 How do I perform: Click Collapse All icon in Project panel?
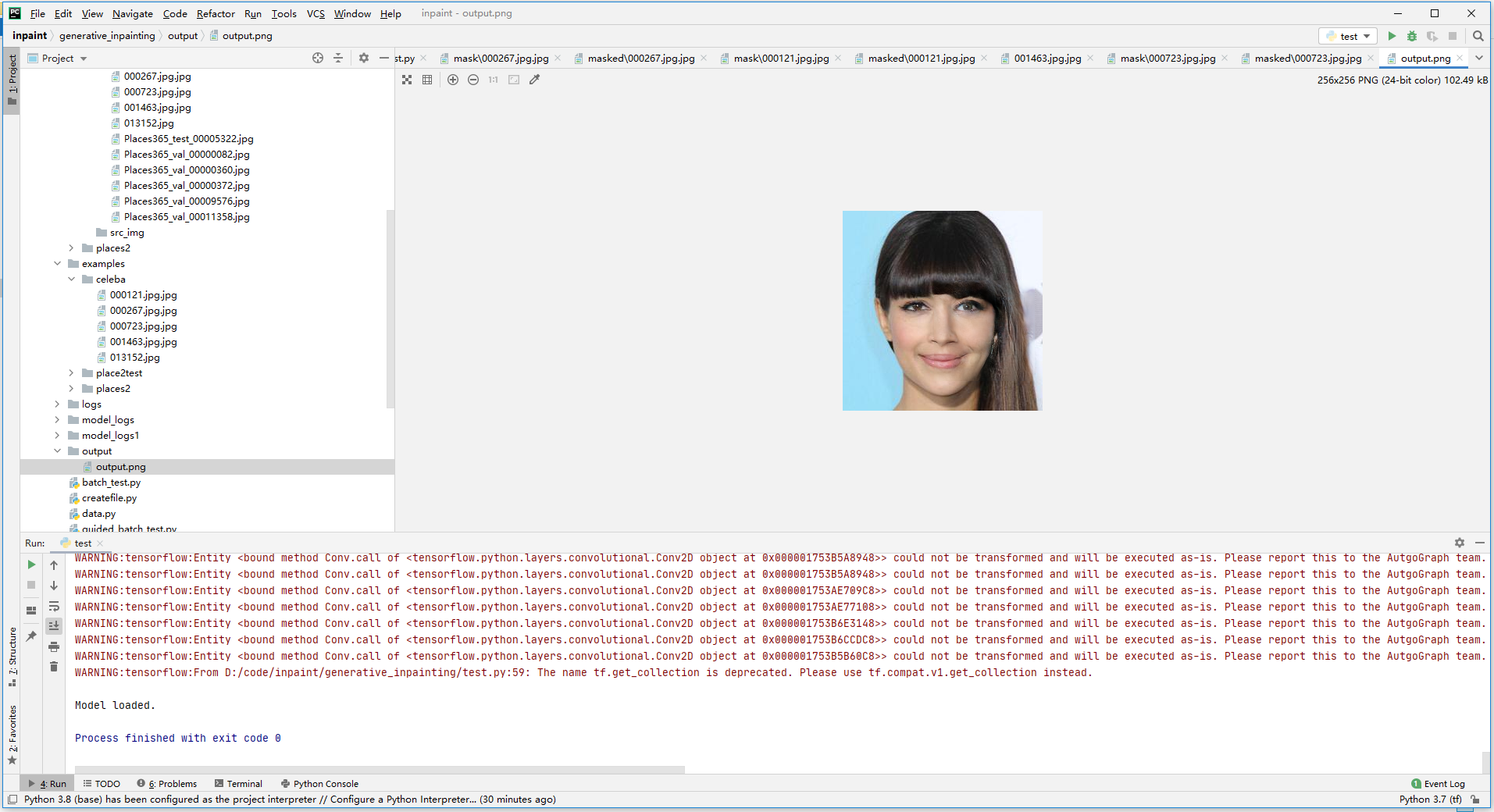(x=338, y=58)
